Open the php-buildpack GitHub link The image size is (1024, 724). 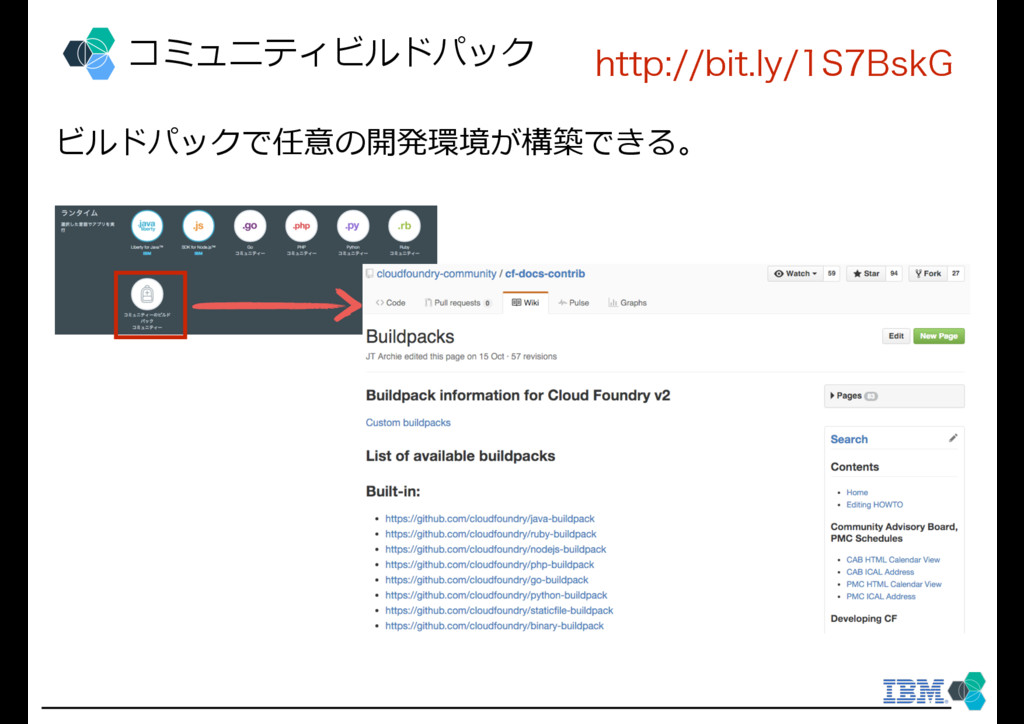pyautogui.click(x=490, y=564)
